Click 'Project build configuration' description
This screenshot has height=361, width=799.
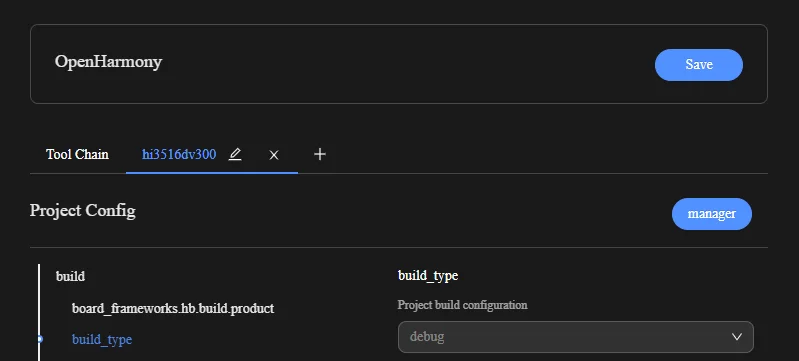click(462, 305)
